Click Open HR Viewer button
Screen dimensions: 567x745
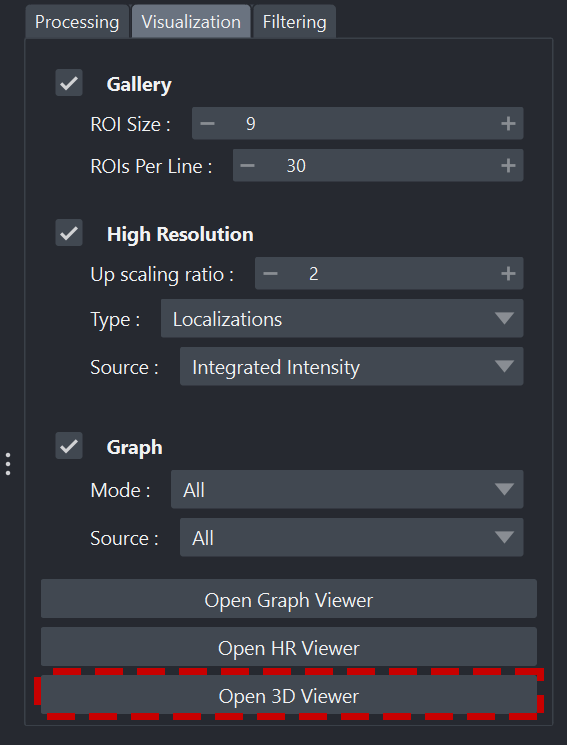(289, 647)
